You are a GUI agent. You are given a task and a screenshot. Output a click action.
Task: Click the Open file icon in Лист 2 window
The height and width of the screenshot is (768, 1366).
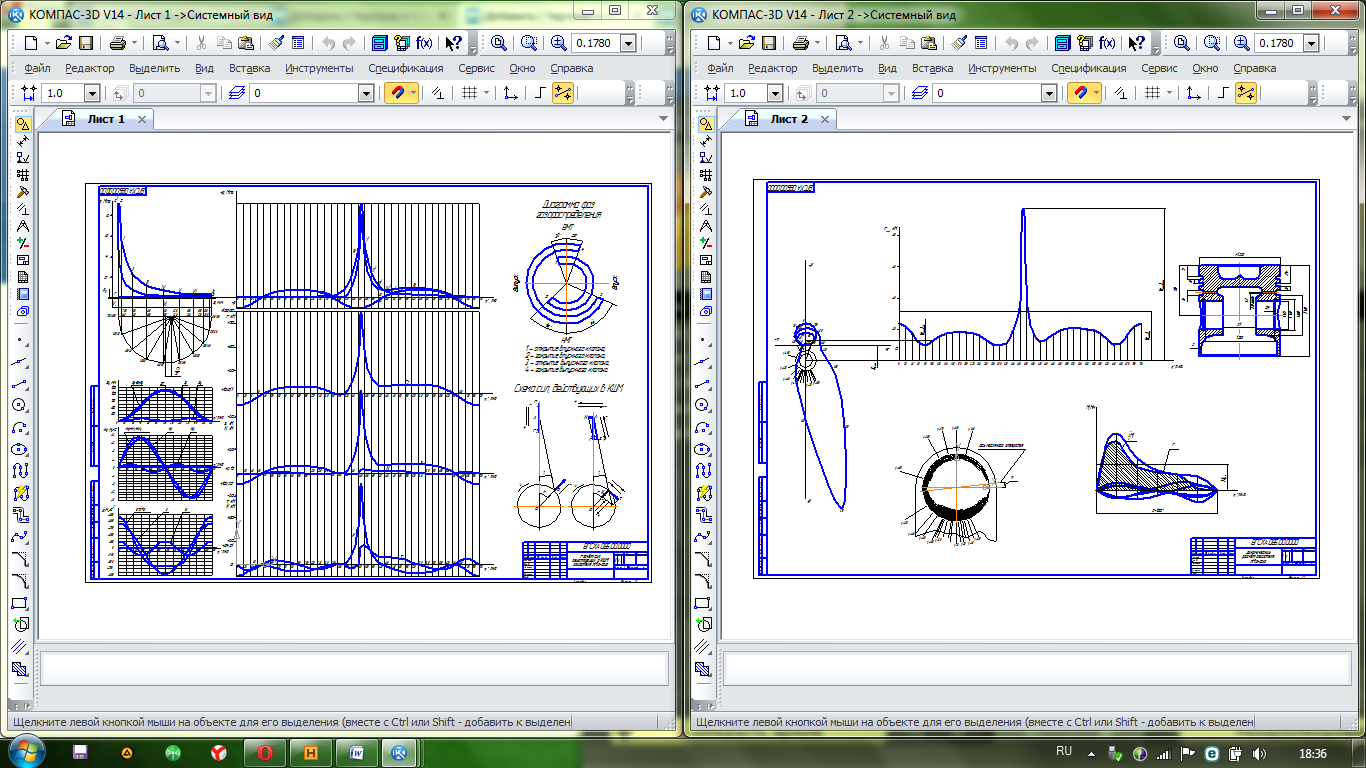[748, 43]
